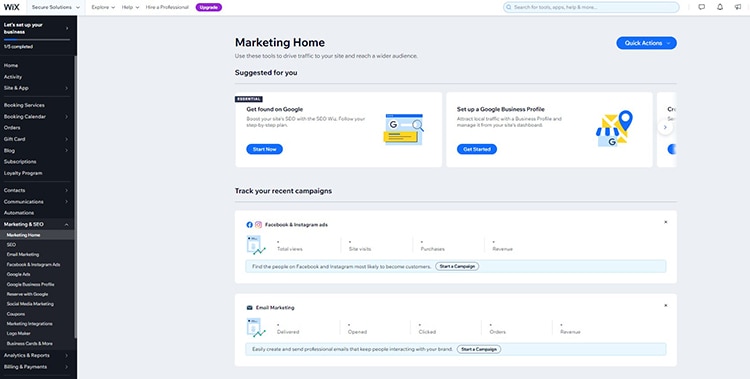Click the Google Business Profile illustration
Screen dimensions: 750x379
tap(614, 129)
